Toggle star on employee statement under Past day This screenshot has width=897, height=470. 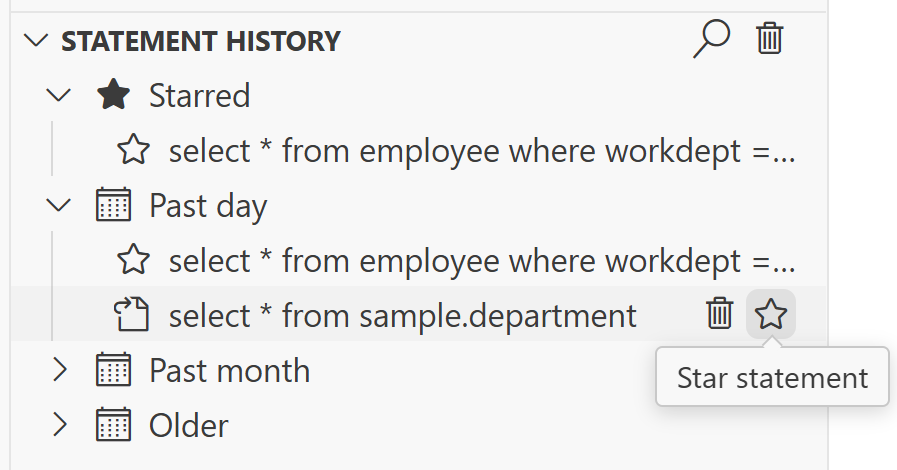tap(133, 261)
